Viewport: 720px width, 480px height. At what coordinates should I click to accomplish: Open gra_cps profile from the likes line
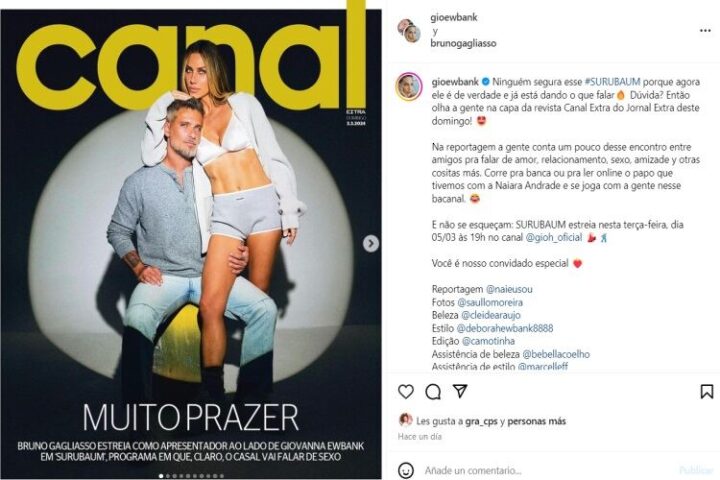pos(481,421)
